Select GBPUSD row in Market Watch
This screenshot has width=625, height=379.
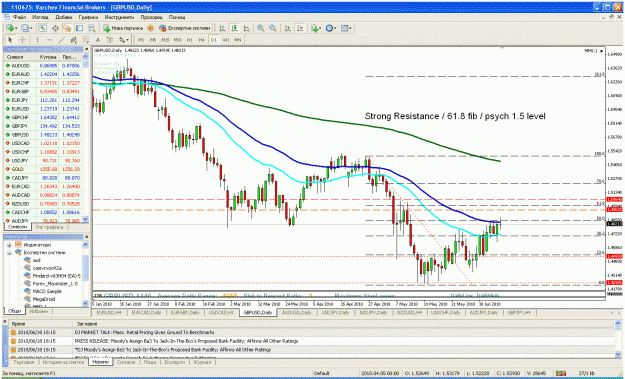[x=43, y=135]
